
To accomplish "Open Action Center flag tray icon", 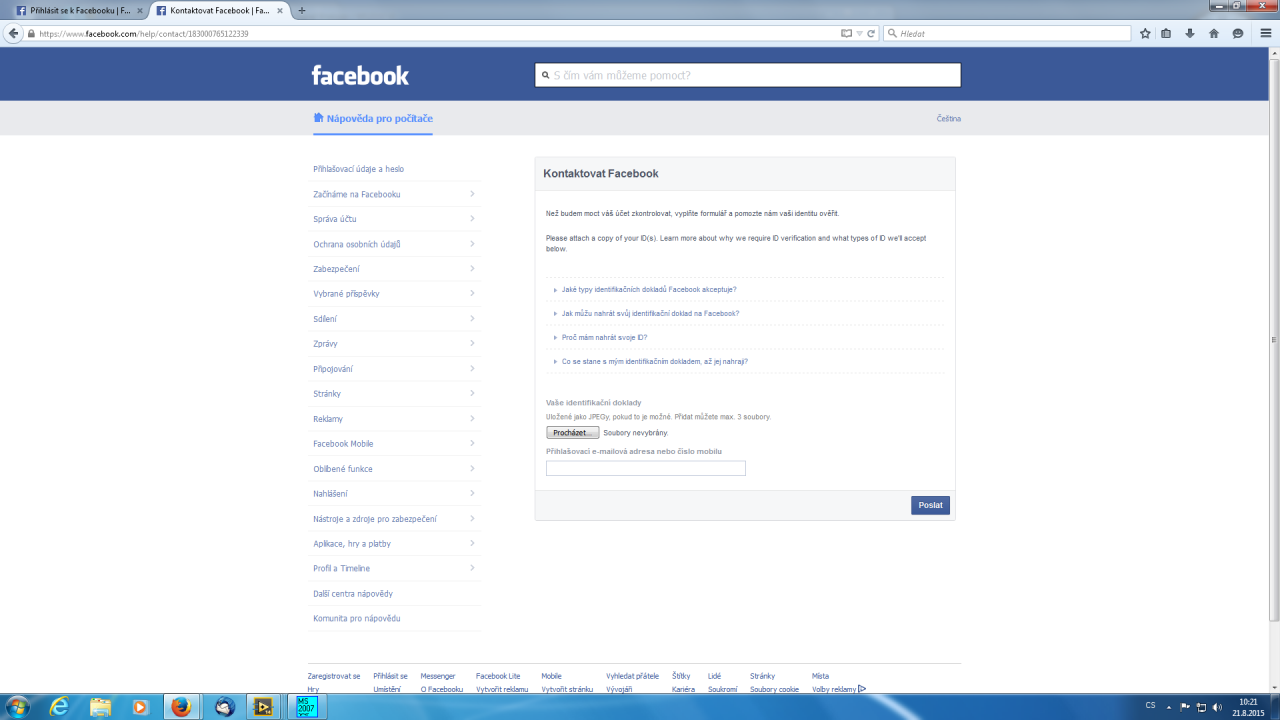I will point(1187,706).
